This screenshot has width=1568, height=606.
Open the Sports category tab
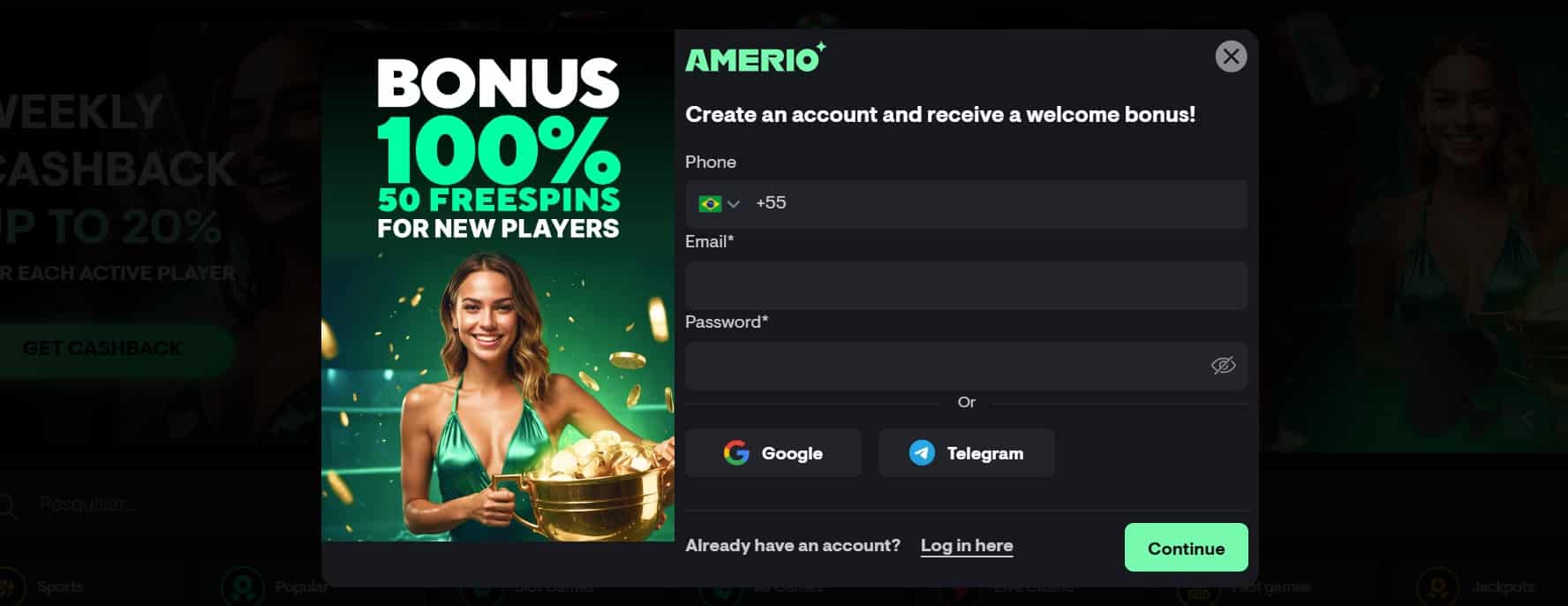pos(44,587)
